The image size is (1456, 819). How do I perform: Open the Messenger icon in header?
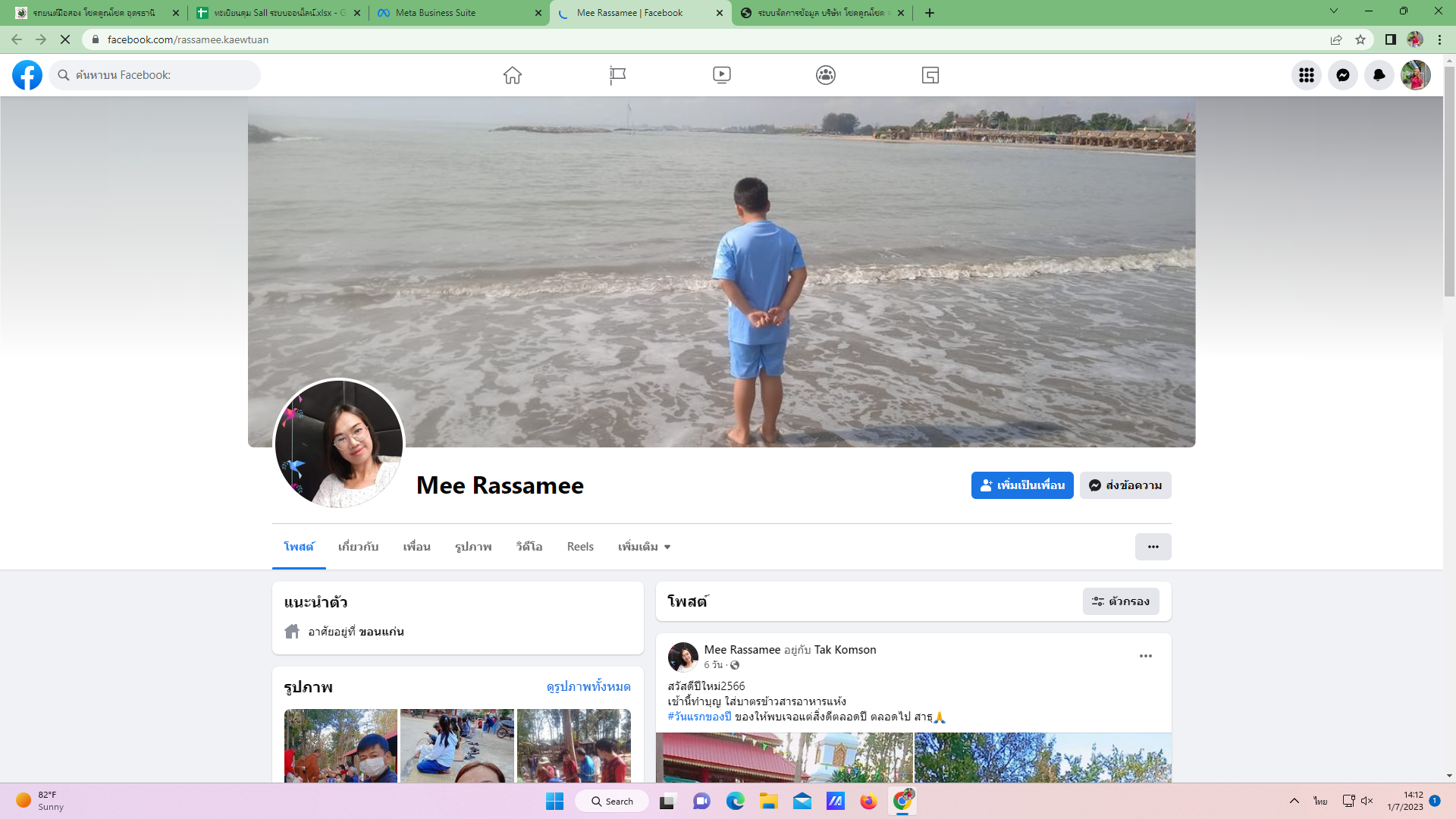point(1342,75)
